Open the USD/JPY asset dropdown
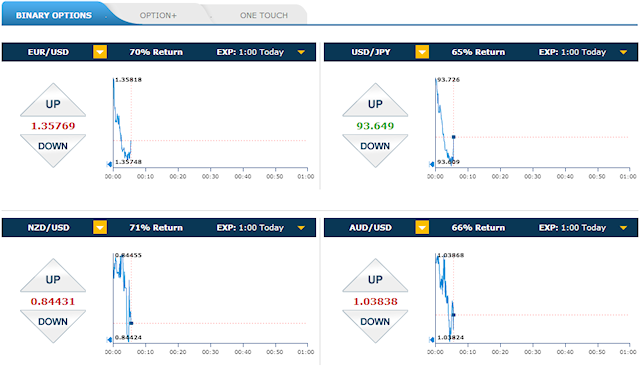The height and width of the screenshot is (368, 640). 422,52
